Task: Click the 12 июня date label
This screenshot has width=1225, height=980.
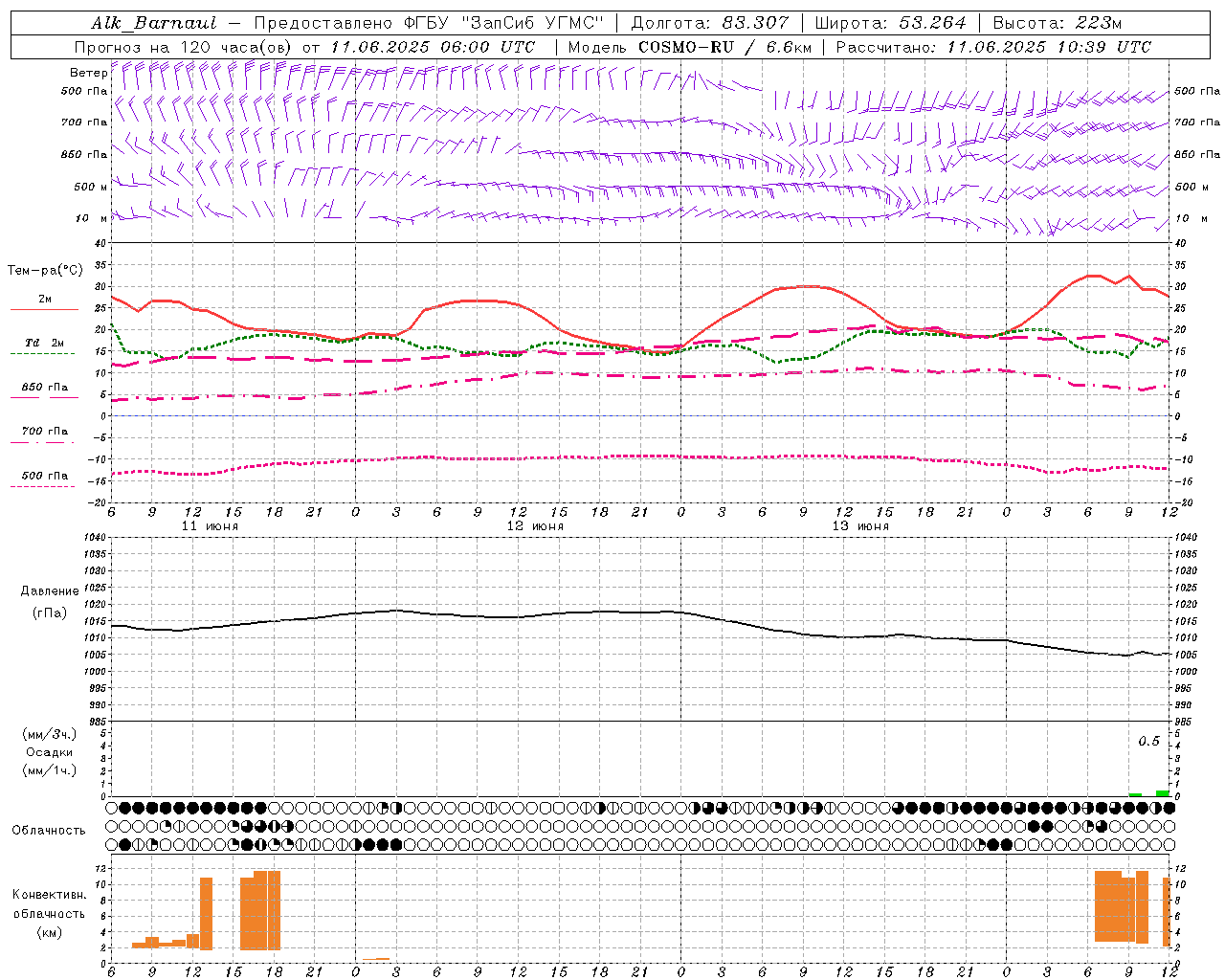Action: click(x=535, y=526)
